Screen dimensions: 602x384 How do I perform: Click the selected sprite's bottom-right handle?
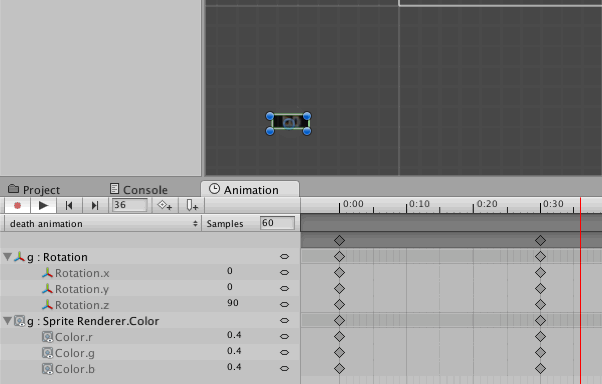click(307, 131)
